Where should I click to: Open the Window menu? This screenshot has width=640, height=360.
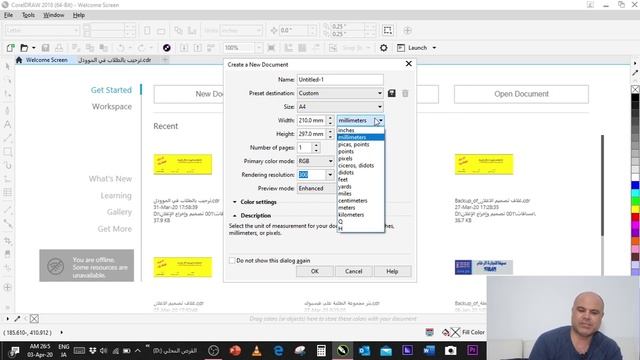click(x=53, y=15)
